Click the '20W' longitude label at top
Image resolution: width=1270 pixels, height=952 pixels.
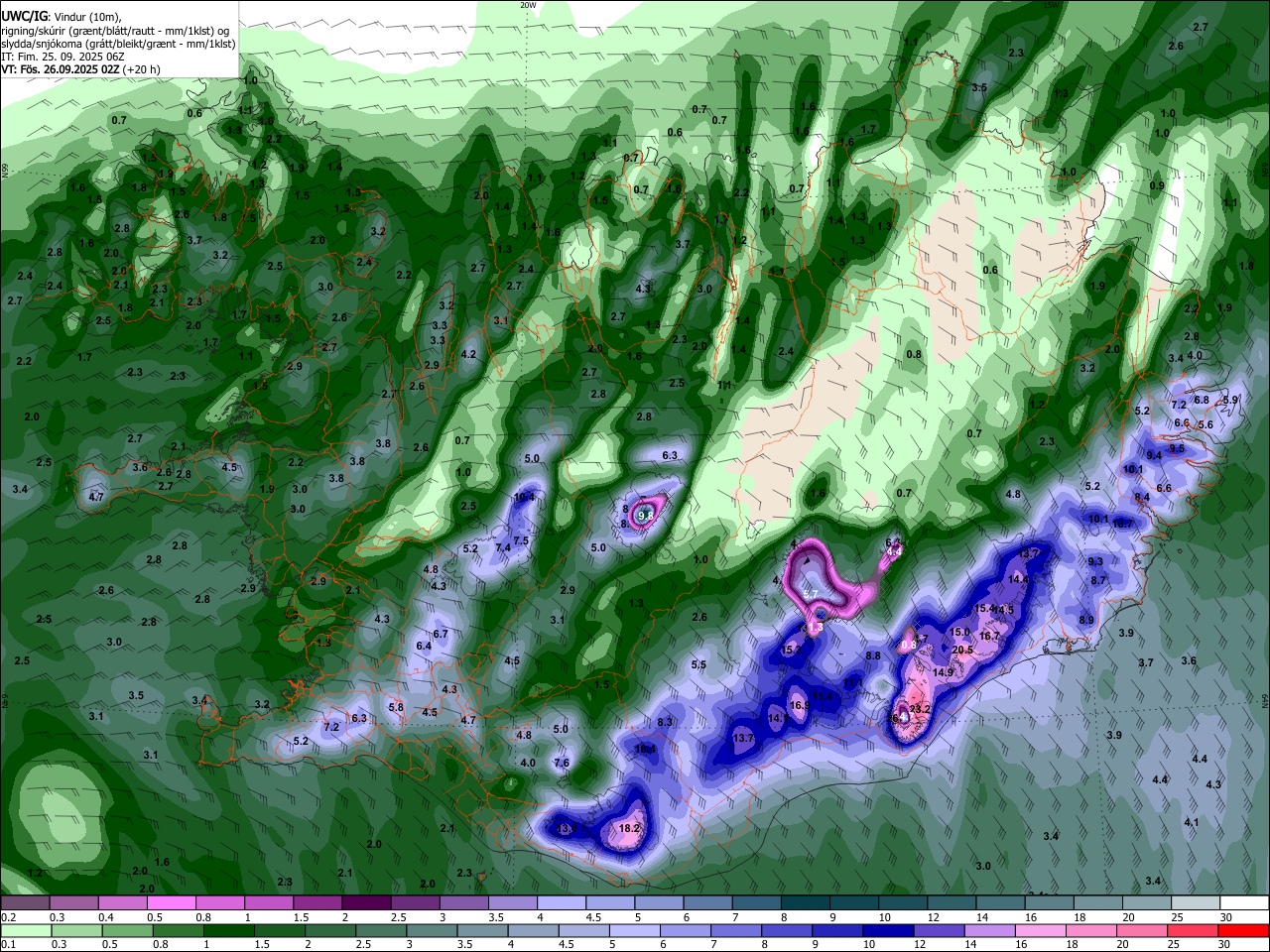pos(529,5)
